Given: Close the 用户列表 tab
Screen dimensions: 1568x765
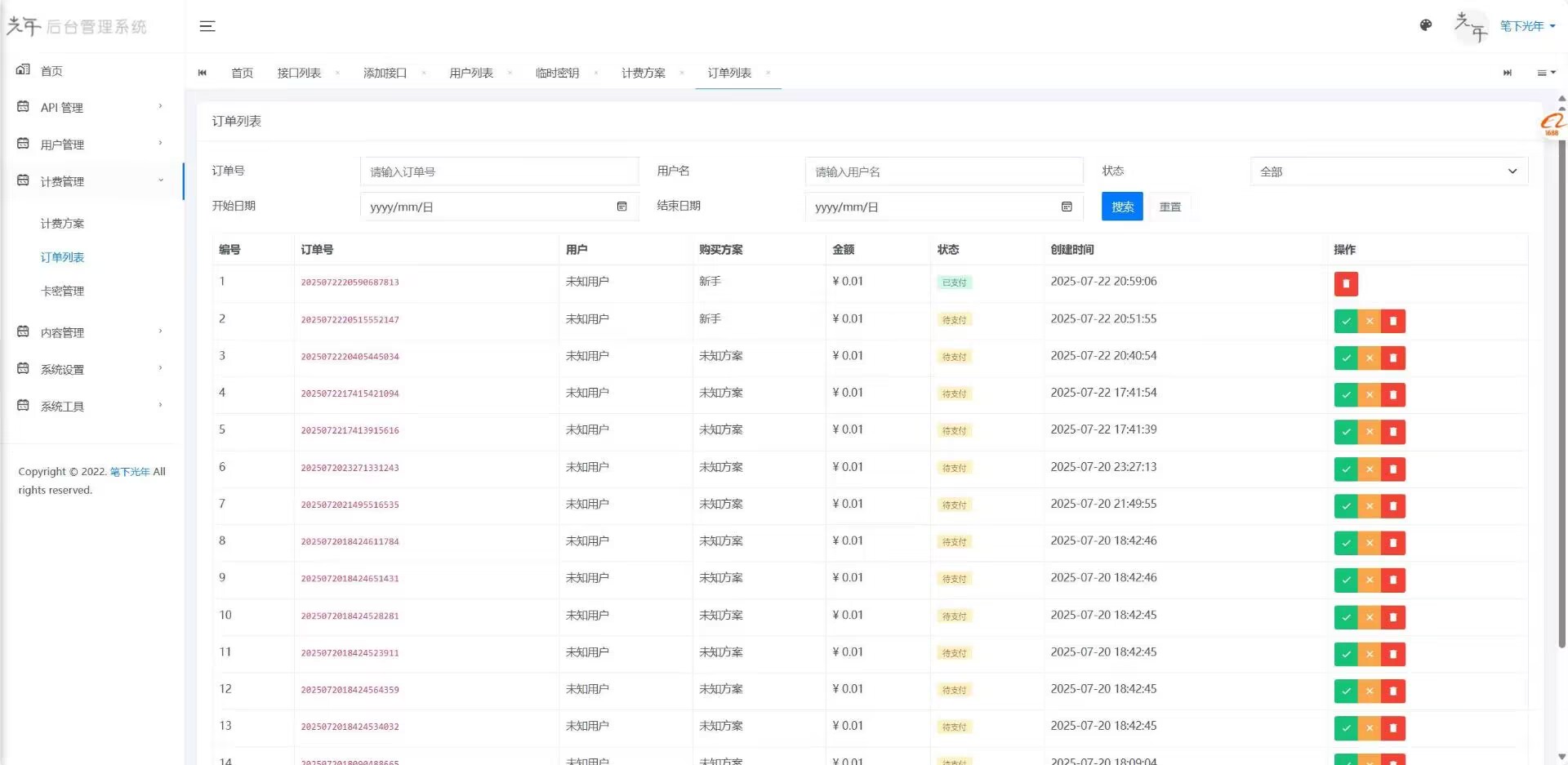Looking at the screenshot, I should pyautogui.click(x=510, y=73).
